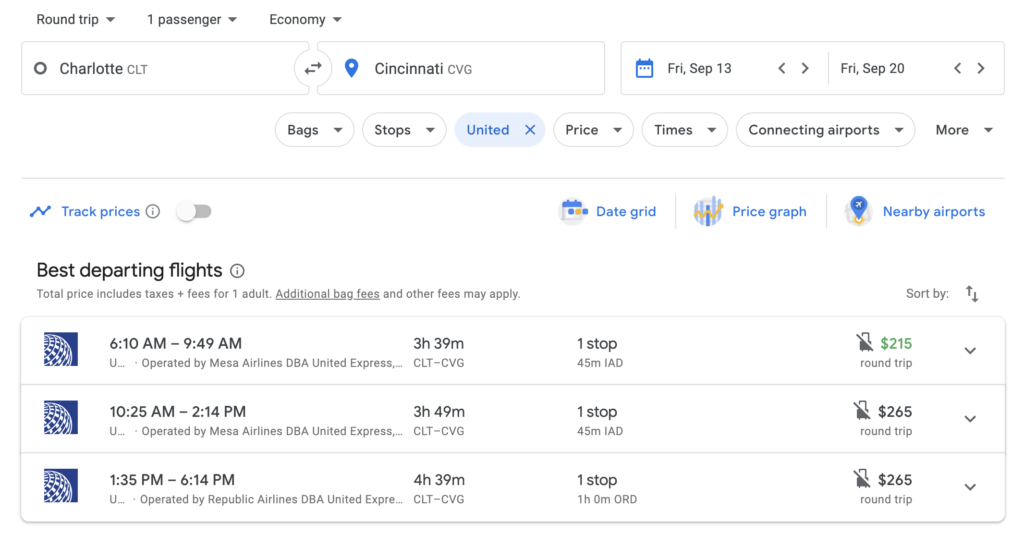The image size is (1024, 535).
Task: Show Nearby airports options
Action: tap(934, 212)
